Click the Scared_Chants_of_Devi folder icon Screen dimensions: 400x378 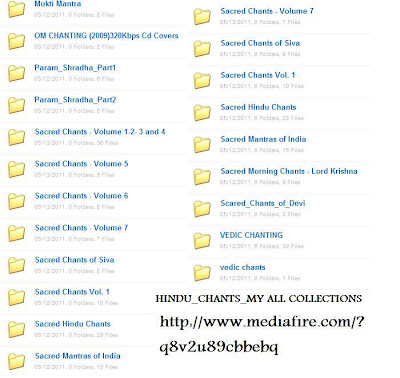tap(202, 208)
